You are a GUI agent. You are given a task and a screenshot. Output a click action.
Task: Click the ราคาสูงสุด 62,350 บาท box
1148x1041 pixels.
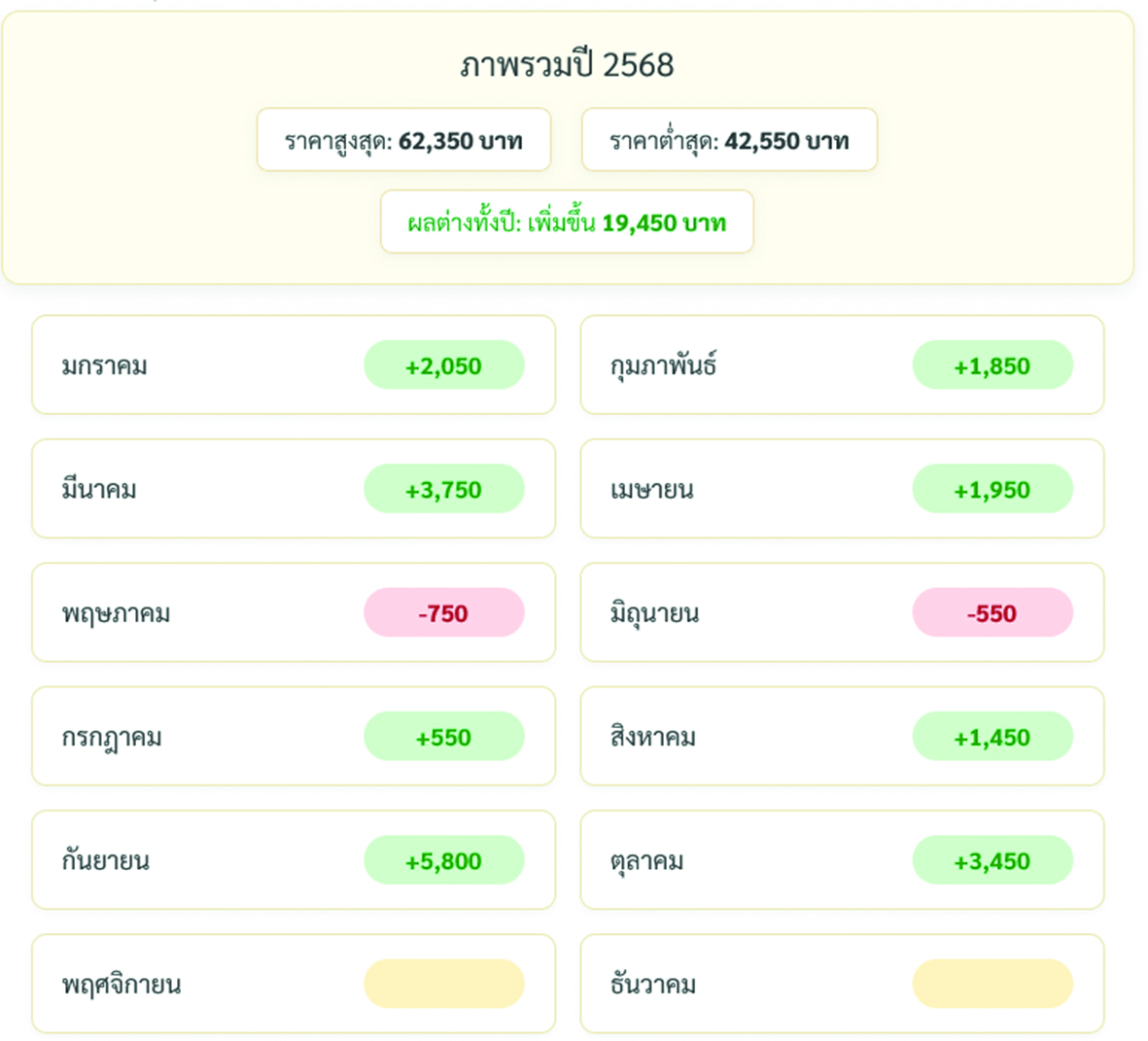(403, 140)
